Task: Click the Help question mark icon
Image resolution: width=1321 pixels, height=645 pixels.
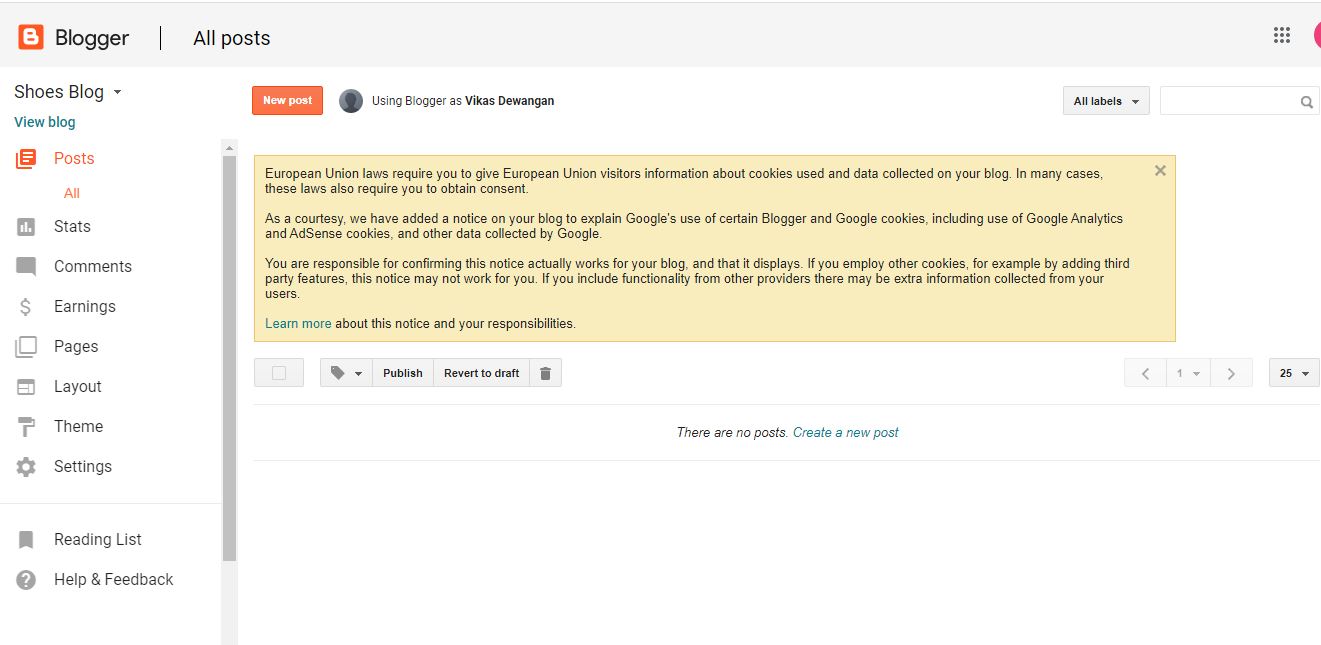Action: tap(26, 580)
